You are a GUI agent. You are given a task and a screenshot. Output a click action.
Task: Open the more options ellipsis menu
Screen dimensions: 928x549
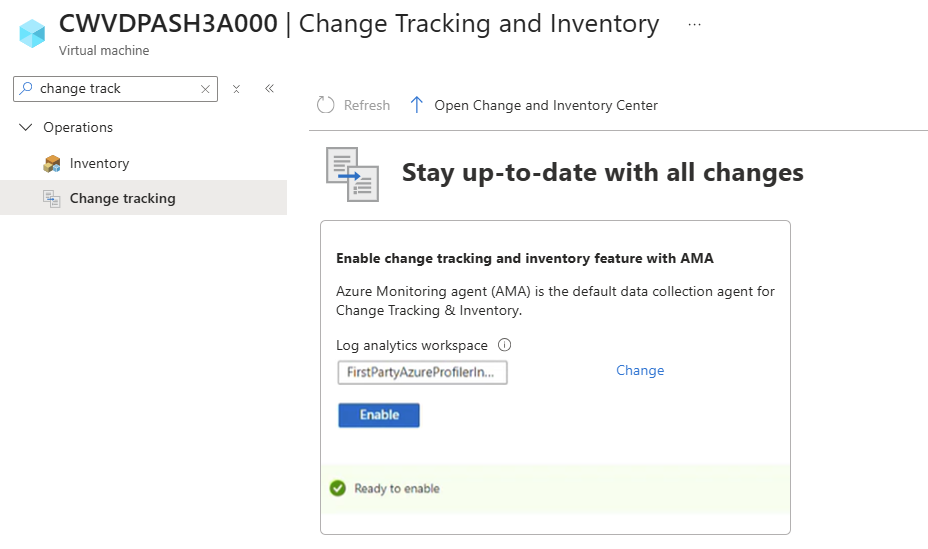click(695, 24)
